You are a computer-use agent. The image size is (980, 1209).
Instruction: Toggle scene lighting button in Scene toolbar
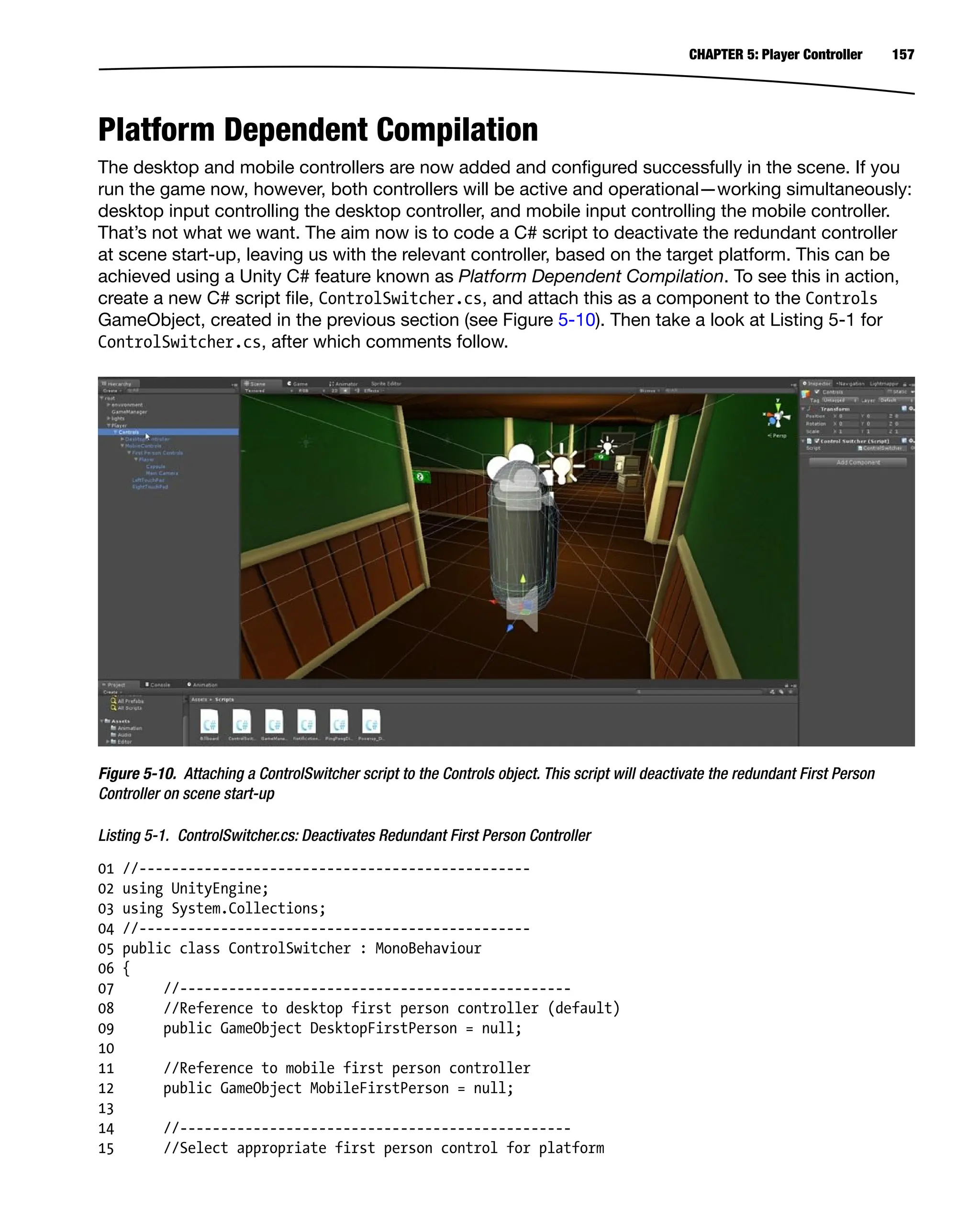click(x=345, y=391)
